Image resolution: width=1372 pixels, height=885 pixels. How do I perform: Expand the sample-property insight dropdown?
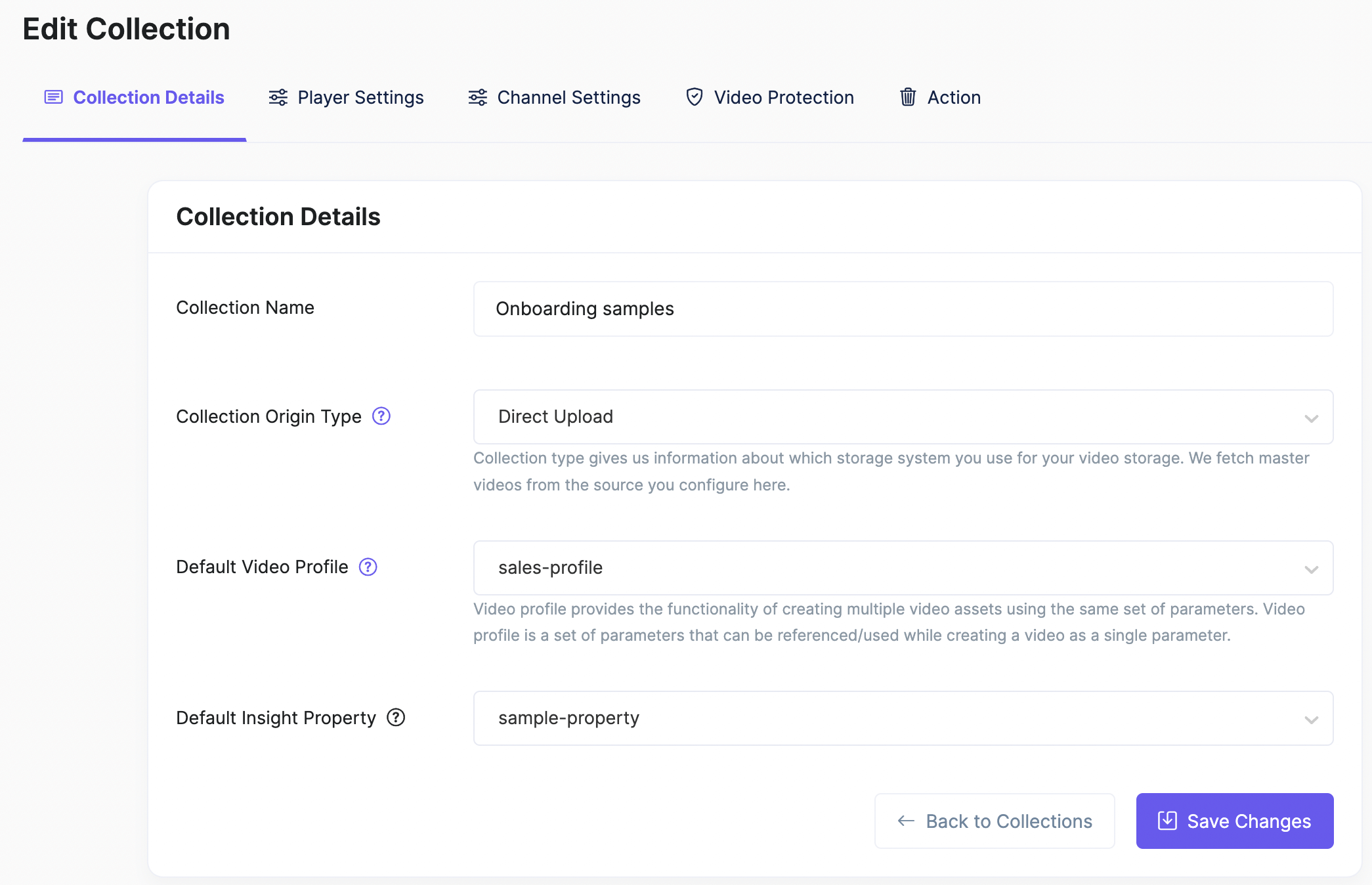pos(903,718)
